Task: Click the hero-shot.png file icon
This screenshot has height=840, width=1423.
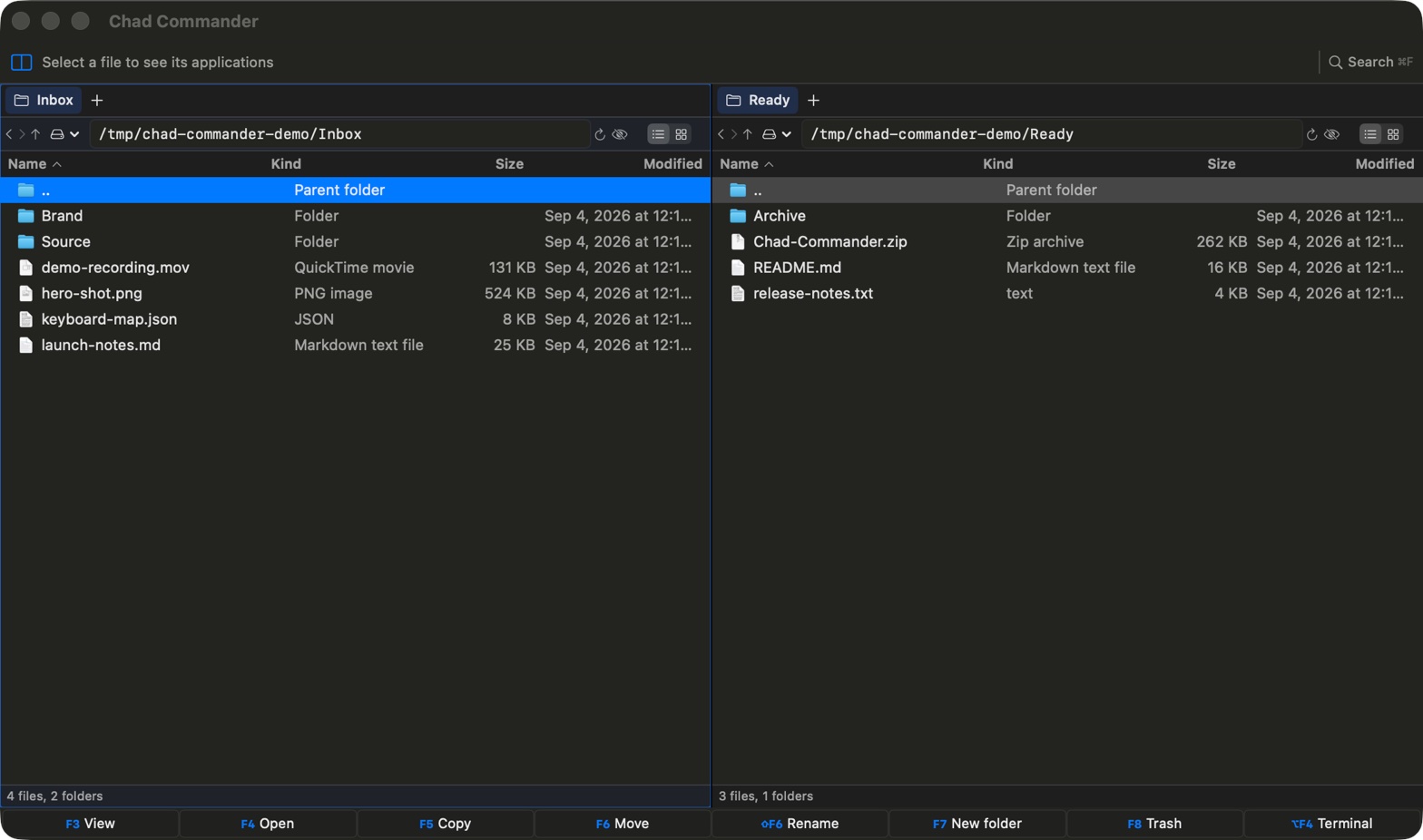Action: coord(25,293)
